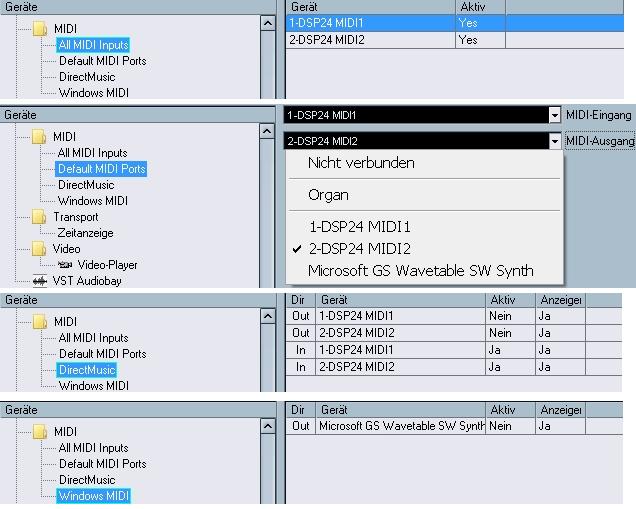Click Gerät column header in Windows MIDI table

click(401, 410)
